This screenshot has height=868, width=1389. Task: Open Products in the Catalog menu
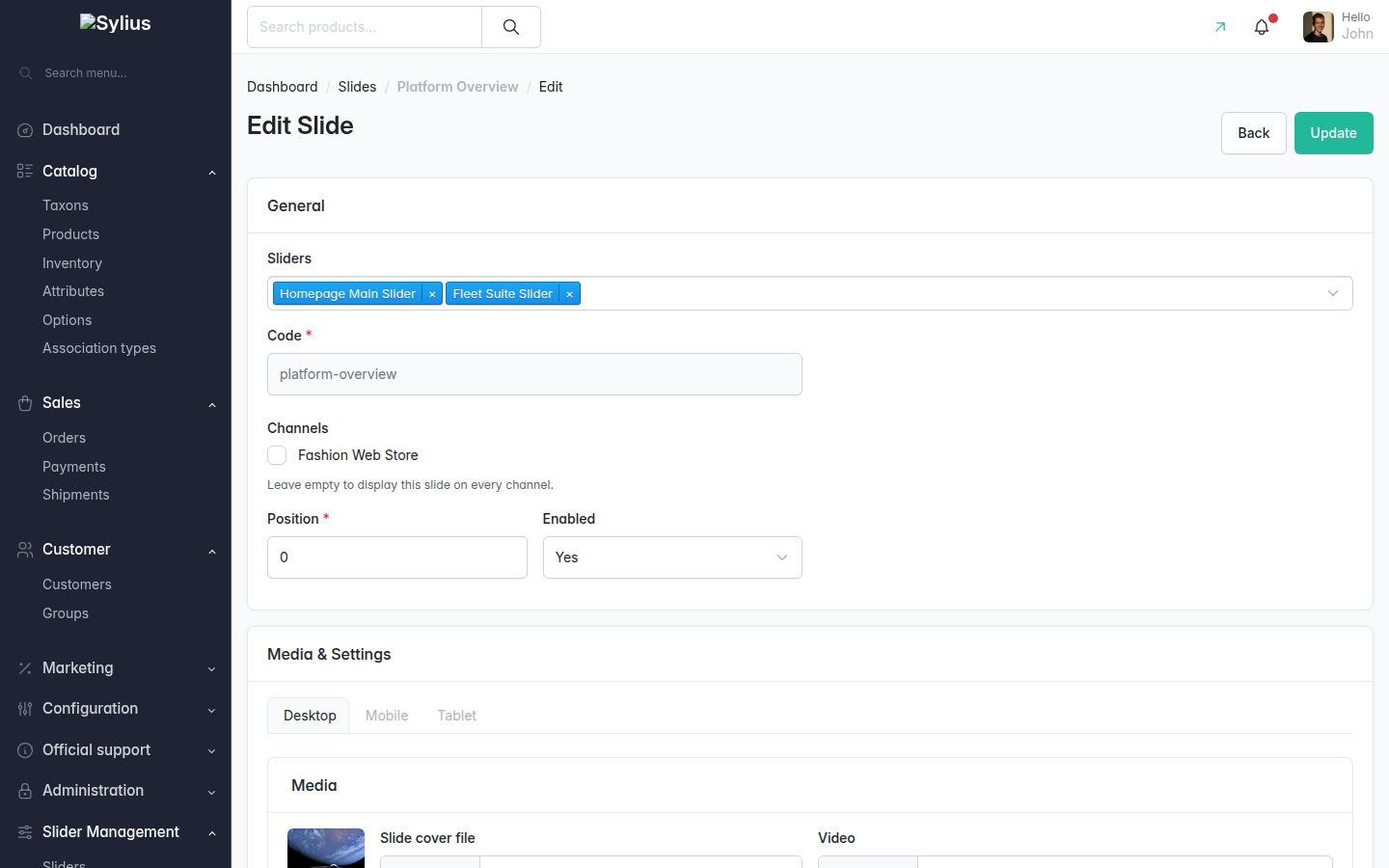click(70, 234)
